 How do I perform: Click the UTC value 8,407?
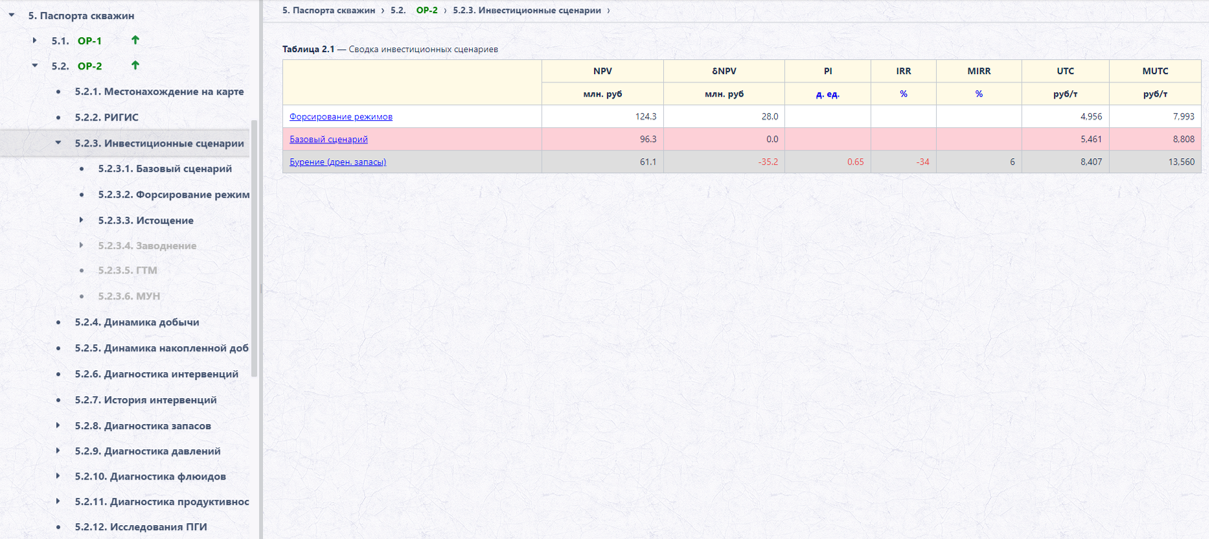tap(1090, 162)
